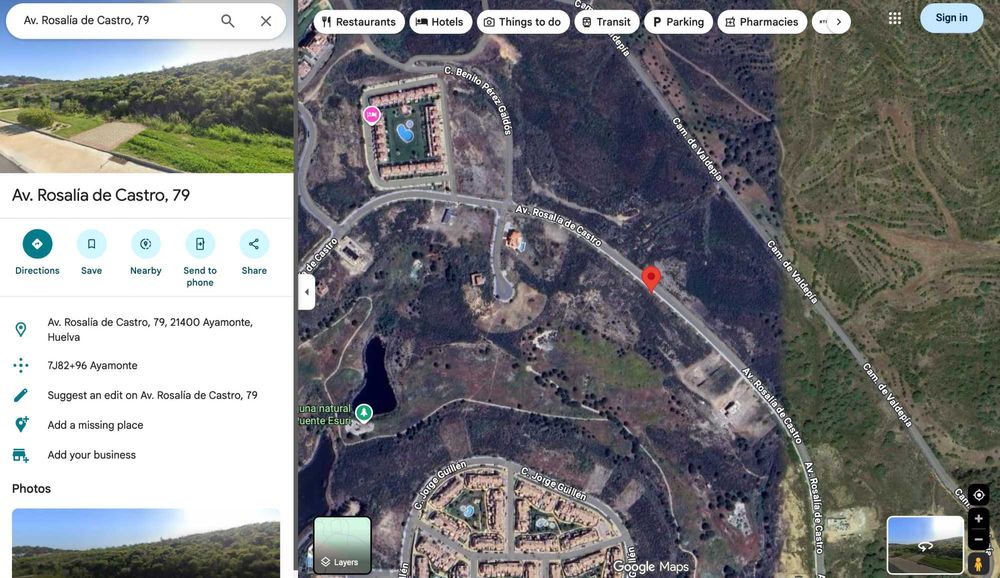Image resolution: width=1000 pixels, height=578 pixels.
Task: Click the search magnifier icon
Action: (x=228, y=21)
